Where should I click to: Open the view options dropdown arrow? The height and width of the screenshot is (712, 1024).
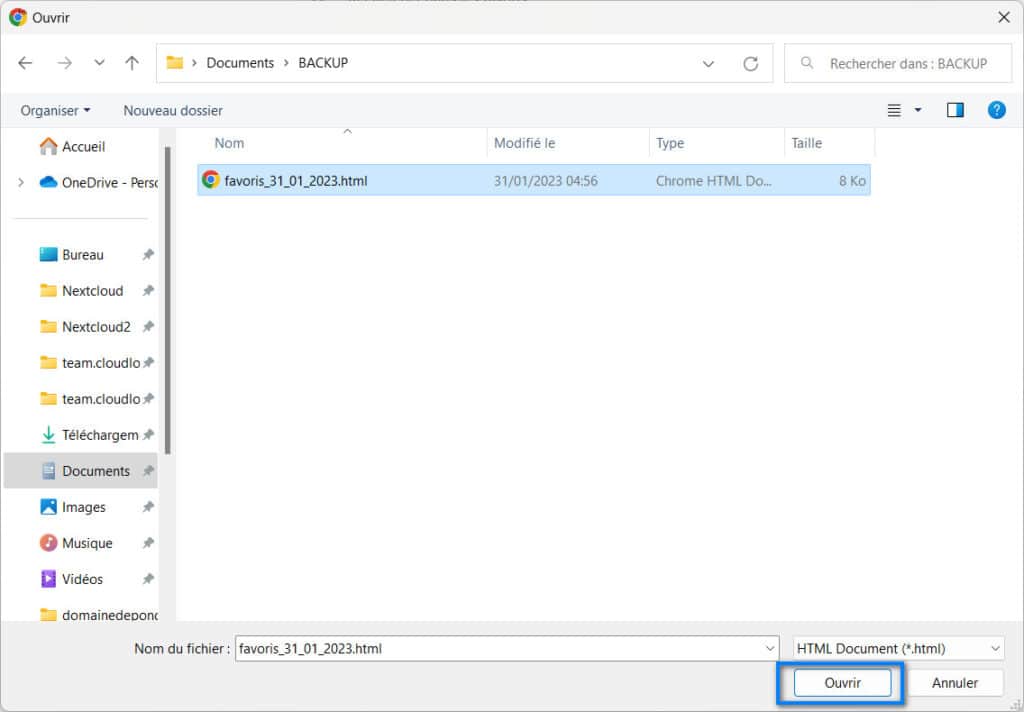[x=918, y=110]
